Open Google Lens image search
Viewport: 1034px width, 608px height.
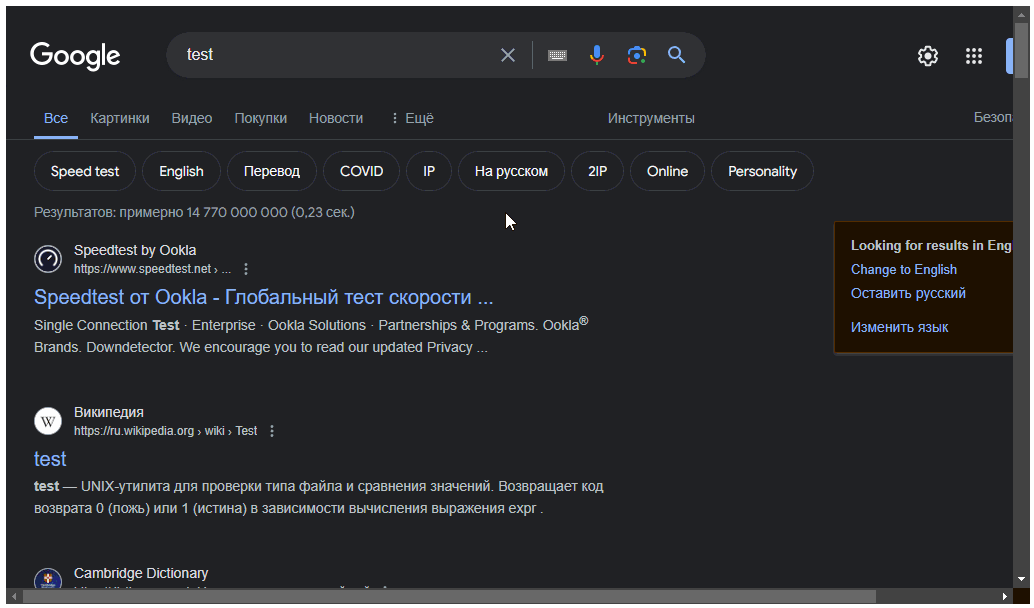[x=637, y=55]
